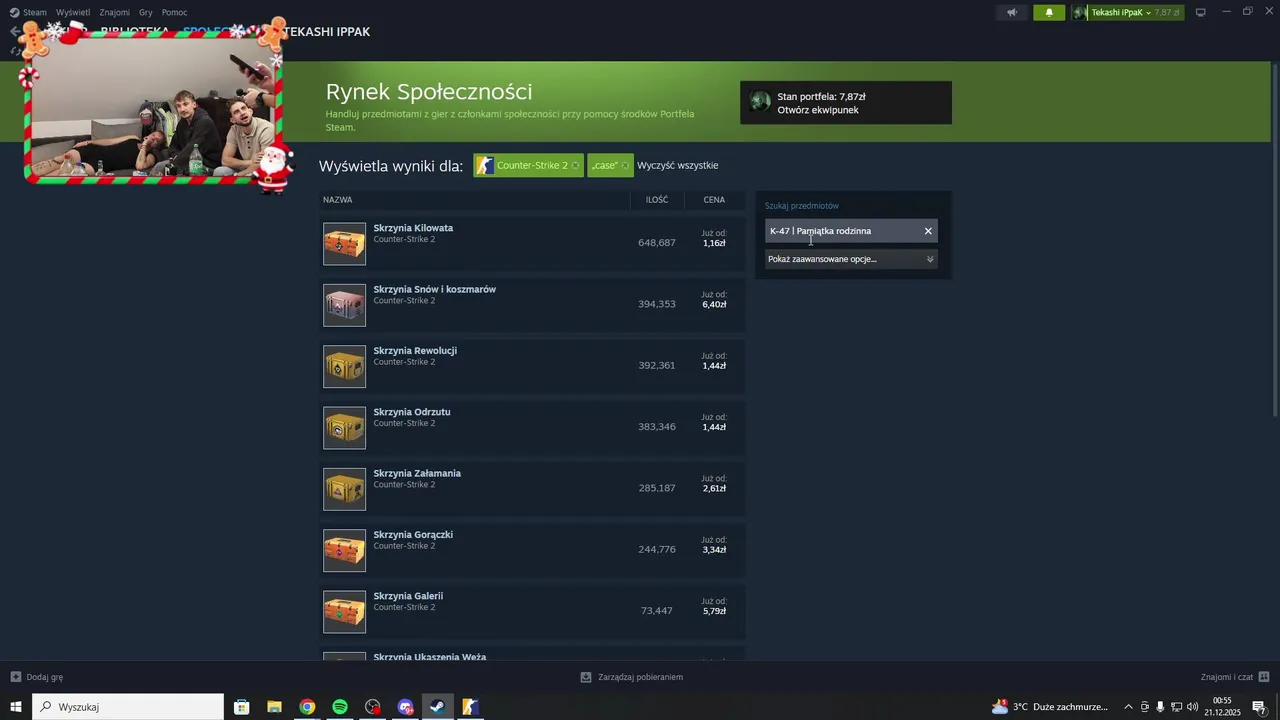1280x720 pixels.
Task: Switch to Big Picture mode icon
Action: tap(1201, 12)
